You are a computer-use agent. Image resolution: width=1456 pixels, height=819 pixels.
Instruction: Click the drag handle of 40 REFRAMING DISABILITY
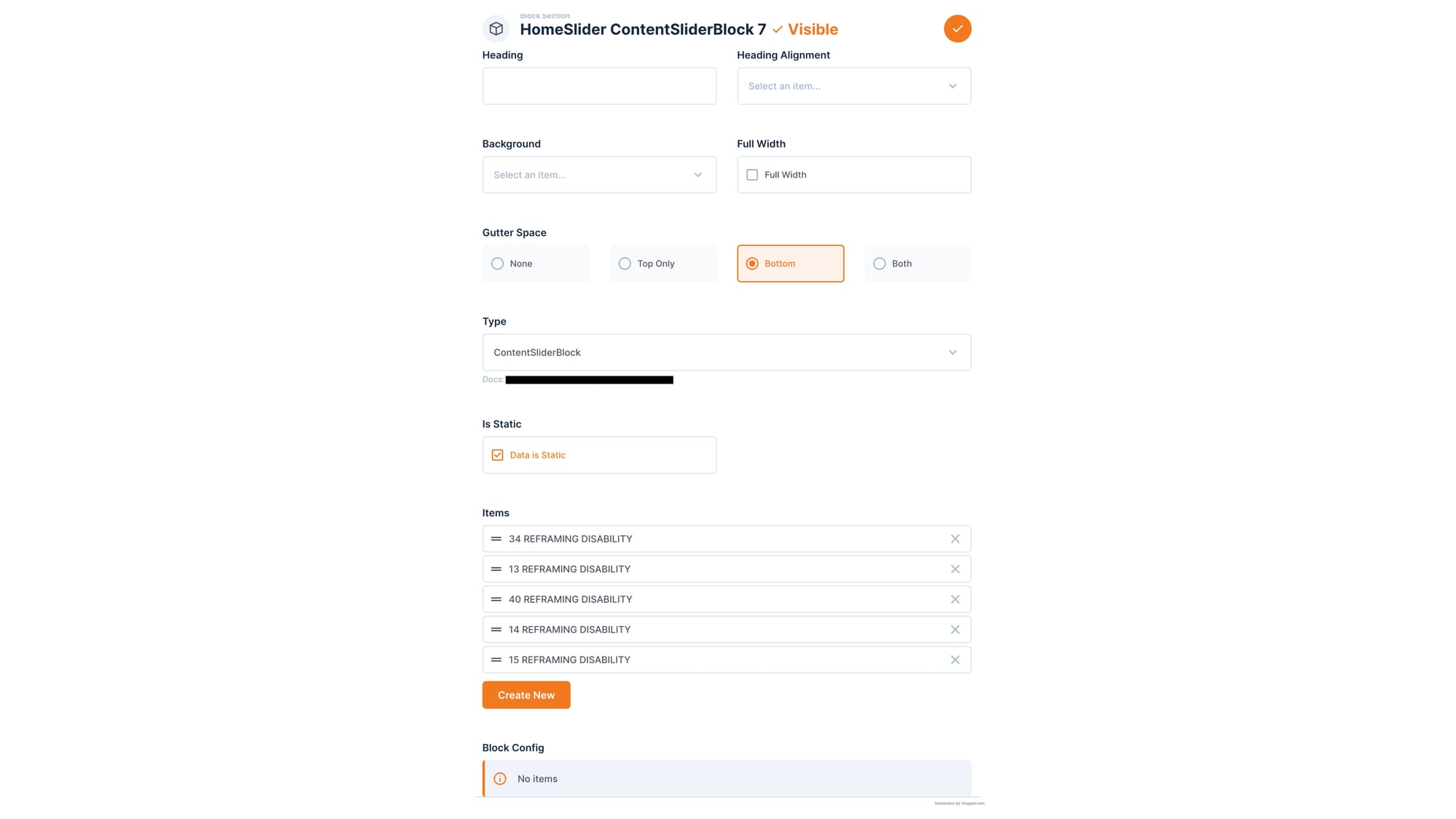click(496, 598)
